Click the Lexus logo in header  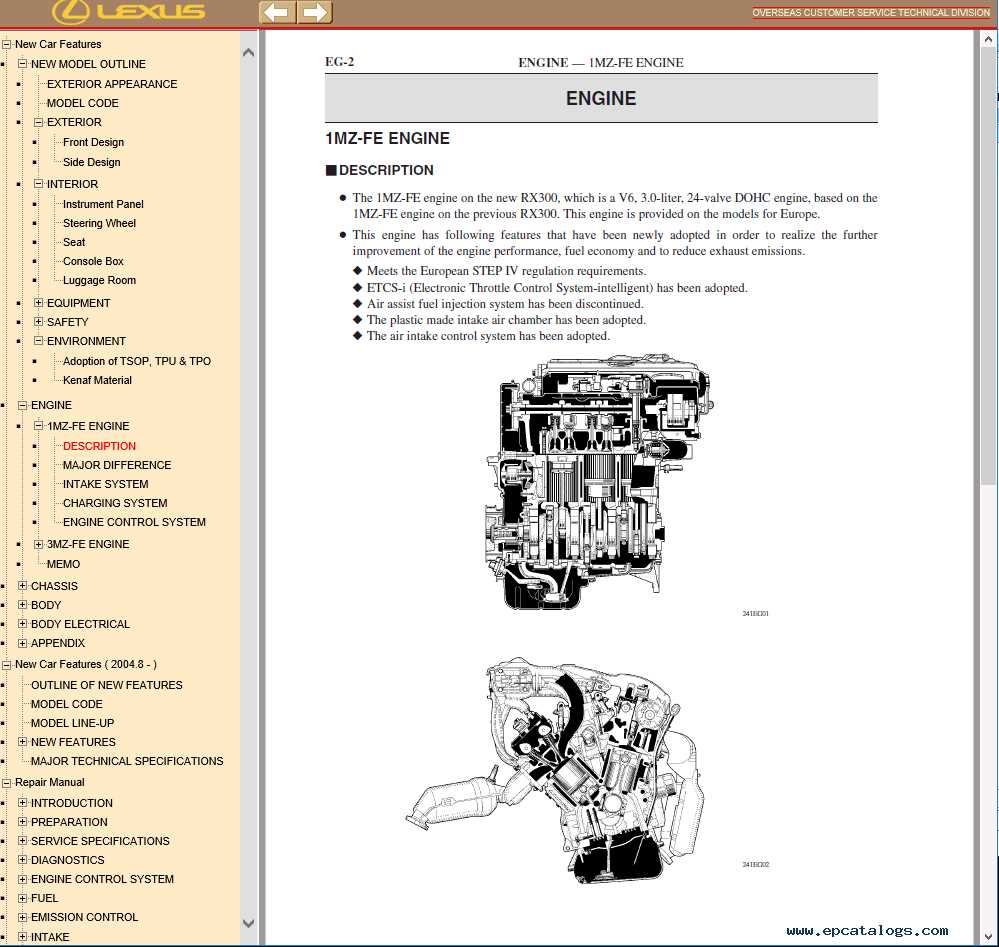coord(129,11)
